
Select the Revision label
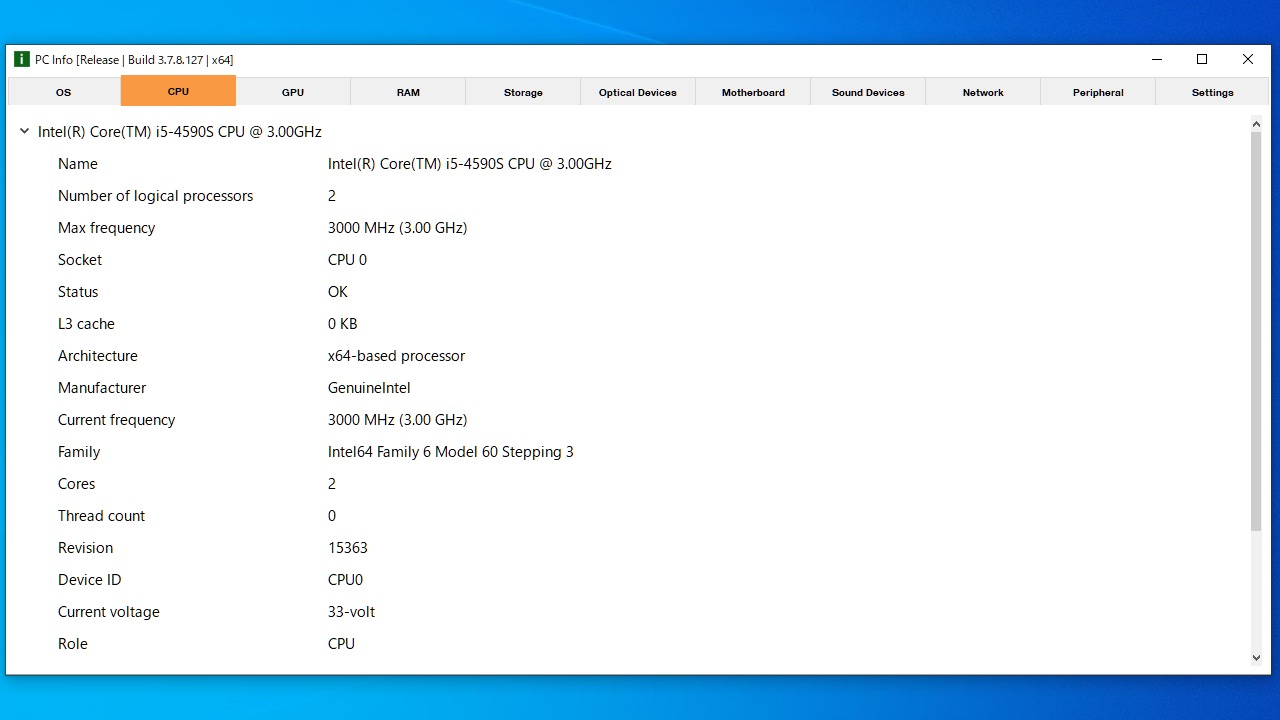pyautogui.click(x=85, y=548)
